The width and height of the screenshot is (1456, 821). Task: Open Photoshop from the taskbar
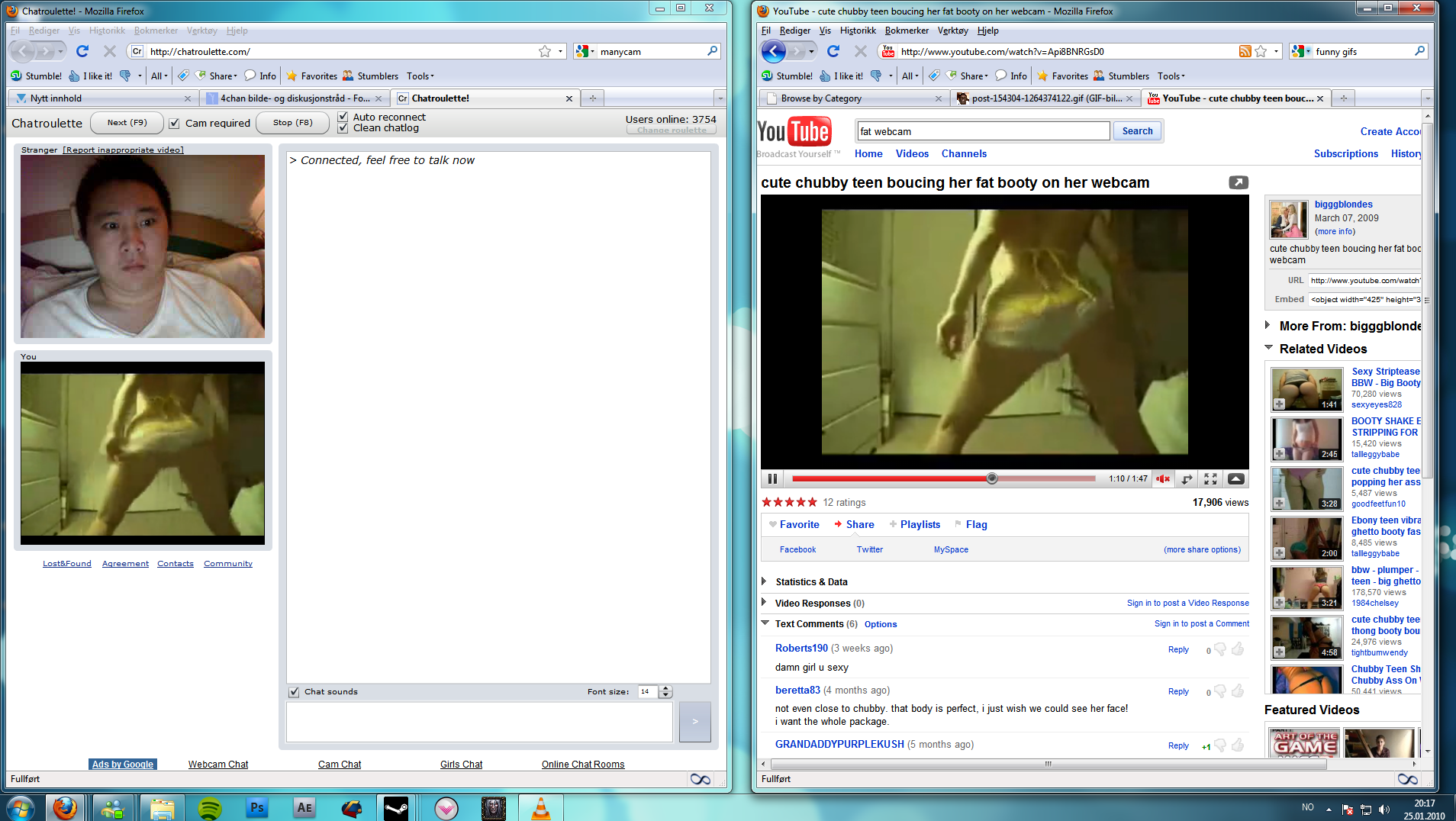(257, 808)
